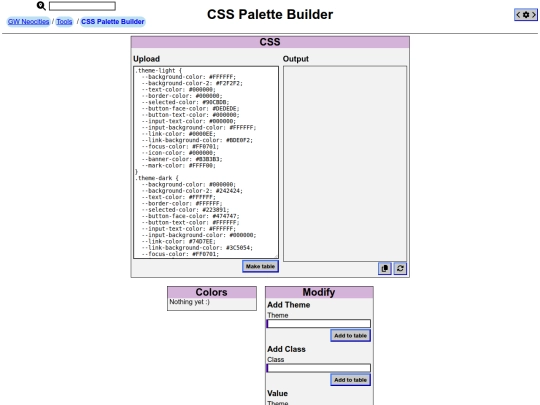Click the '--background-color: #FFFFFF;' line
Screen dimensions: 540x405
pyautogui.click(x=189, y=77)
